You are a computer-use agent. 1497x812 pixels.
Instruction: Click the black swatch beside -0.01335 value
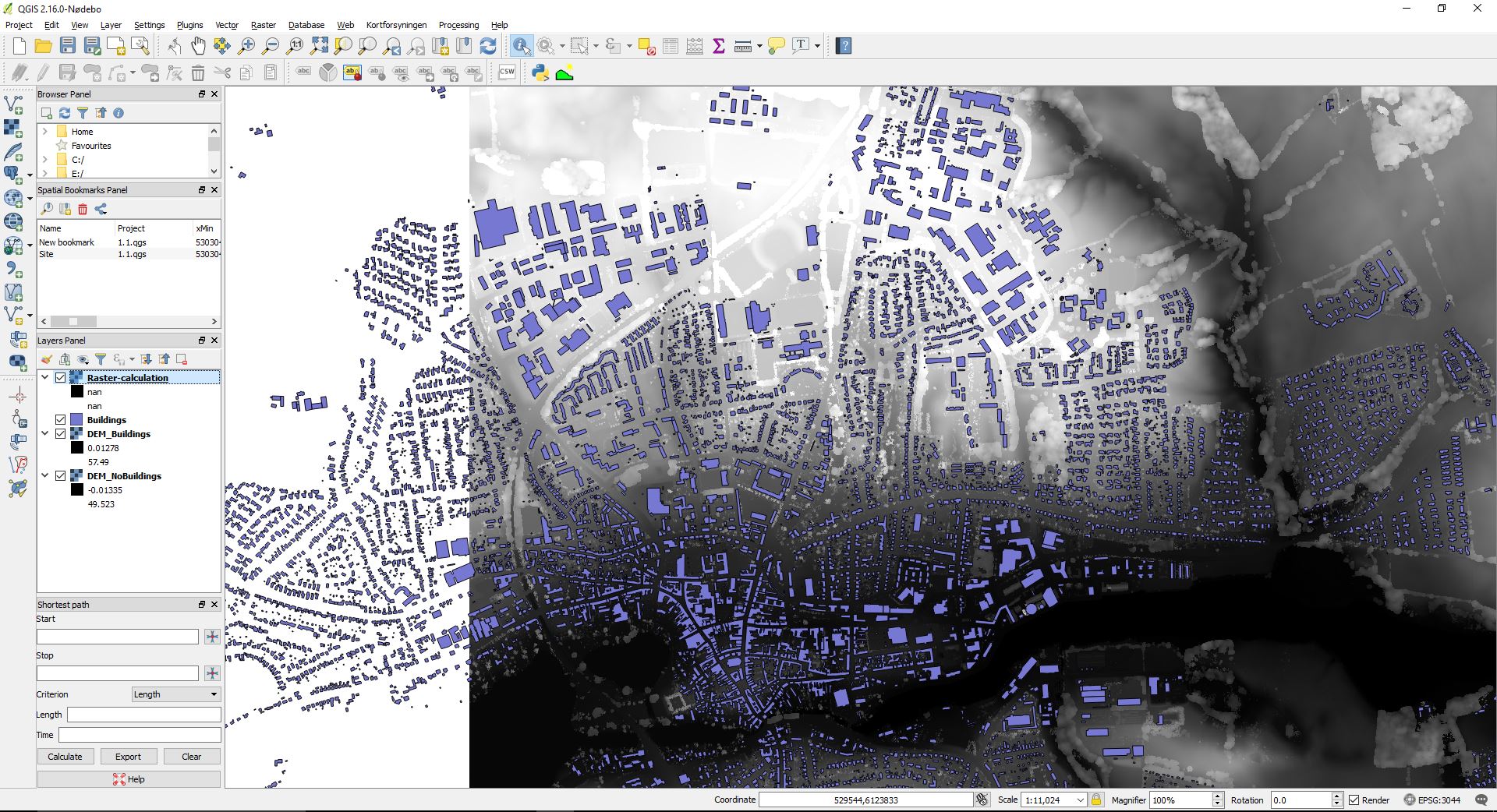76,490
